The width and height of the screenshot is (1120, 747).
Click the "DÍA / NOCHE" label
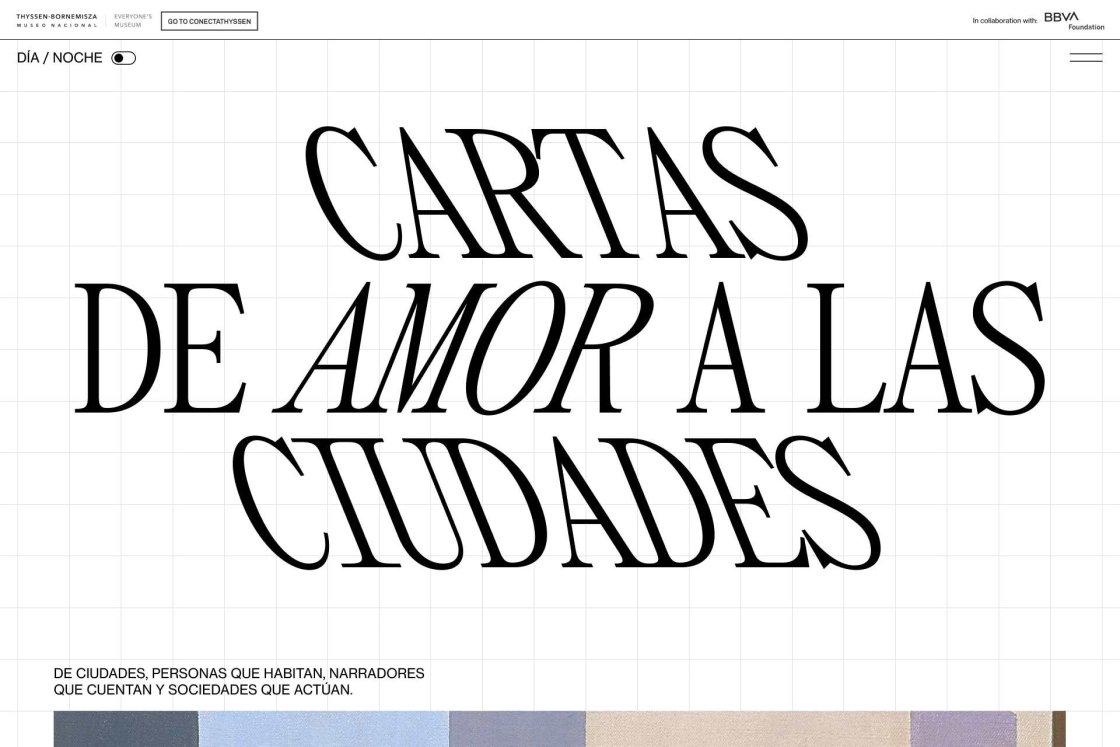(60, 58)
